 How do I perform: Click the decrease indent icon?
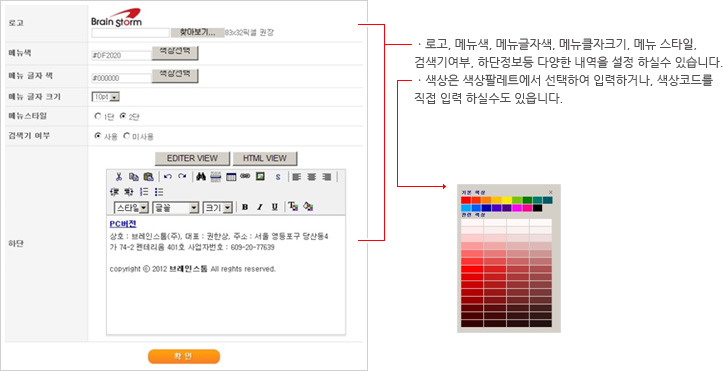pyautogui.click(x=115, y=192)
